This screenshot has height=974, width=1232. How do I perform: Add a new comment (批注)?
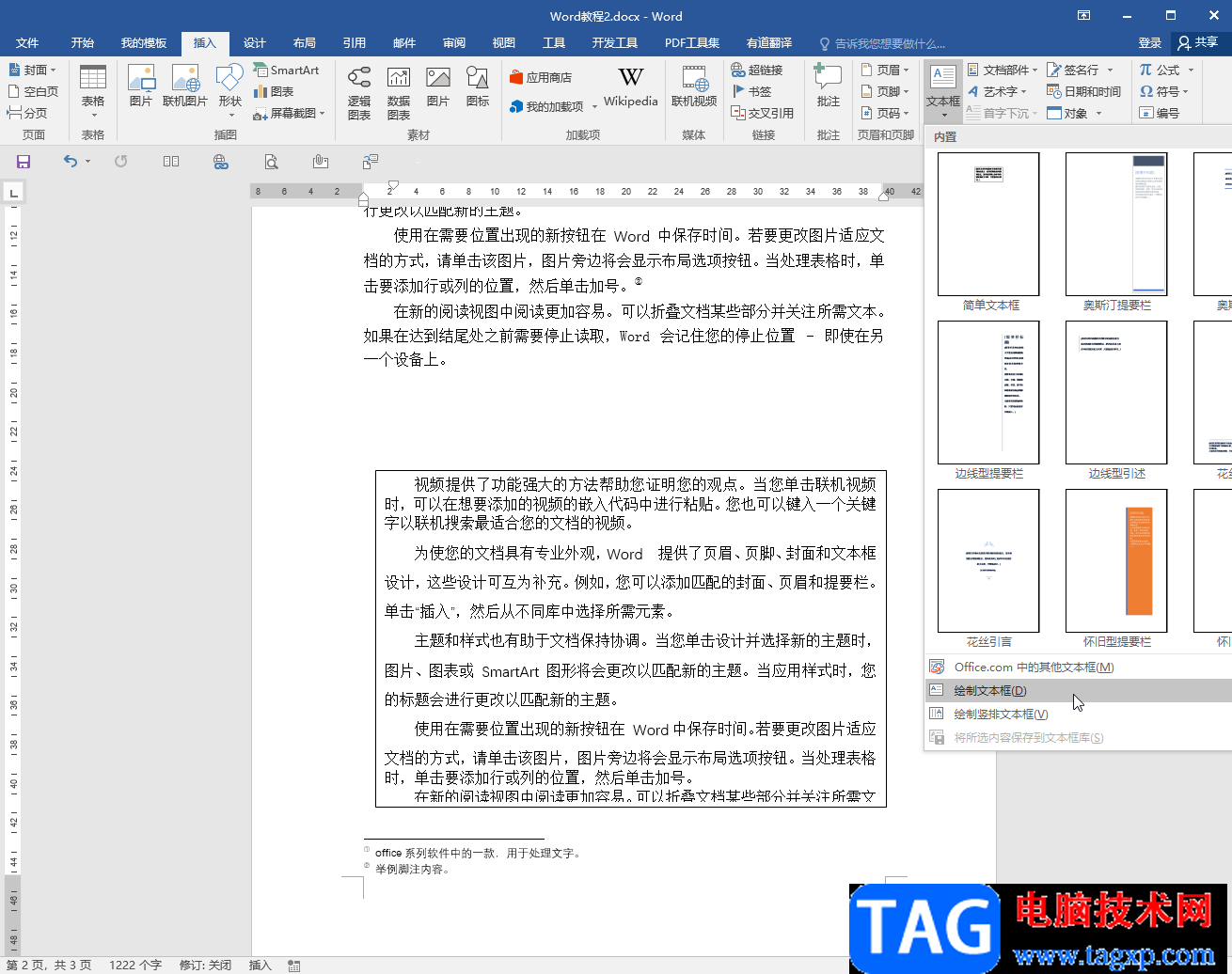coord(829,86)
